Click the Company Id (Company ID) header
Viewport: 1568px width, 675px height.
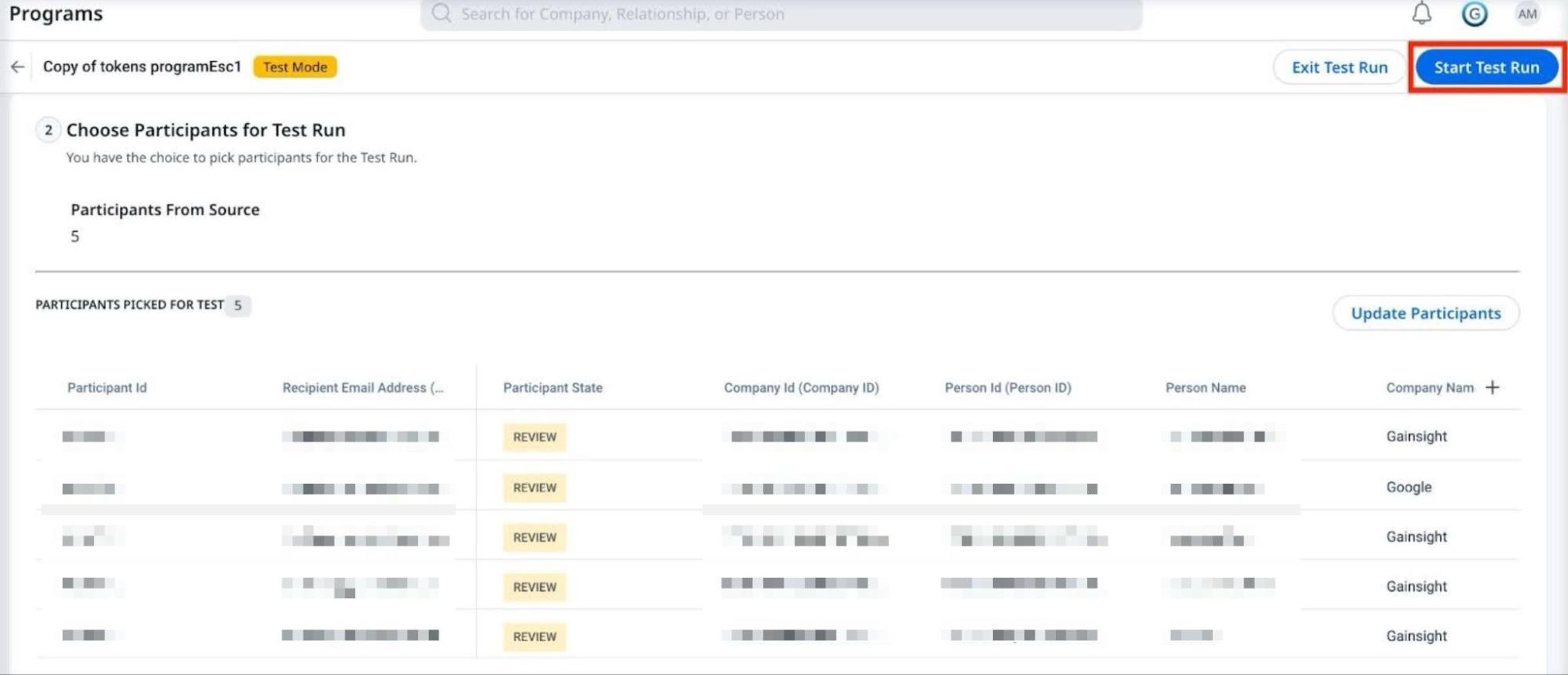[x=801, y=388]
